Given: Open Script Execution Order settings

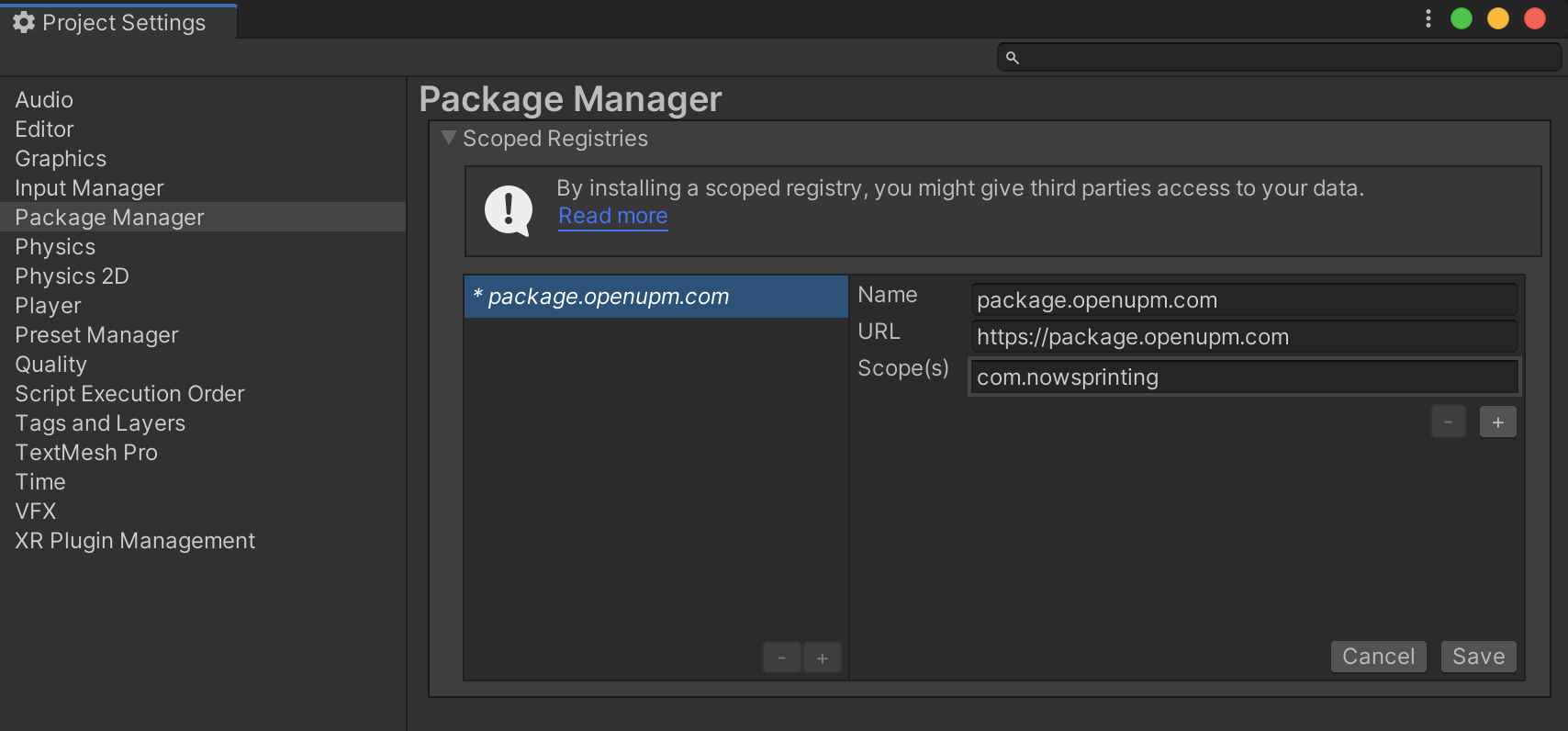Looking at the screenshot, I should point(203,393).
